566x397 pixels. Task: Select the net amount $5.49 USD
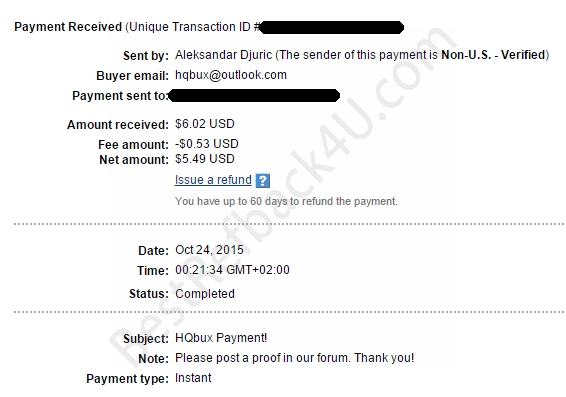(x=205, y=159)
